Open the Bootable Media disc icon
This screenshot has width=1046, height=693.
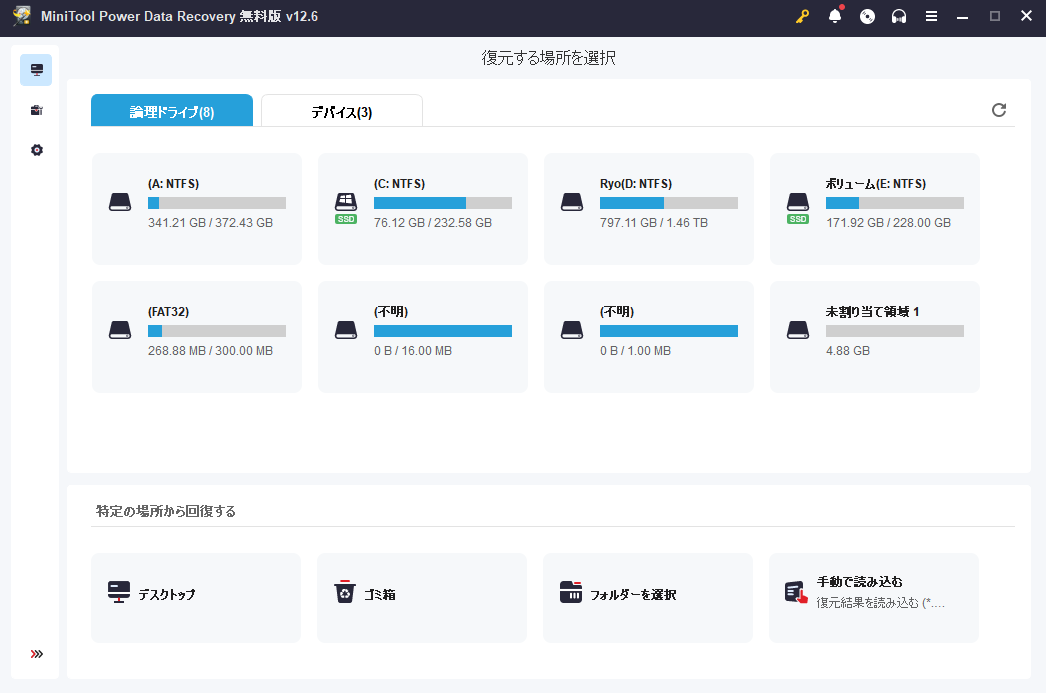pos(867,15)
